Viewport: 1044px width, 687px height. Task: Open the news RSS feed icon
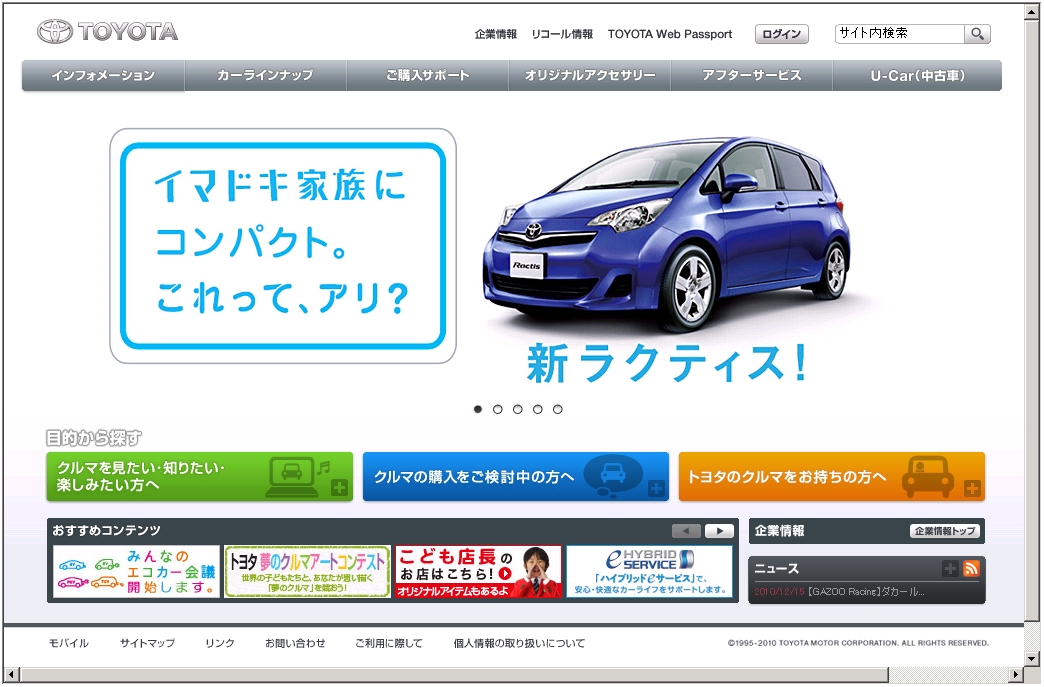[971, 569]
